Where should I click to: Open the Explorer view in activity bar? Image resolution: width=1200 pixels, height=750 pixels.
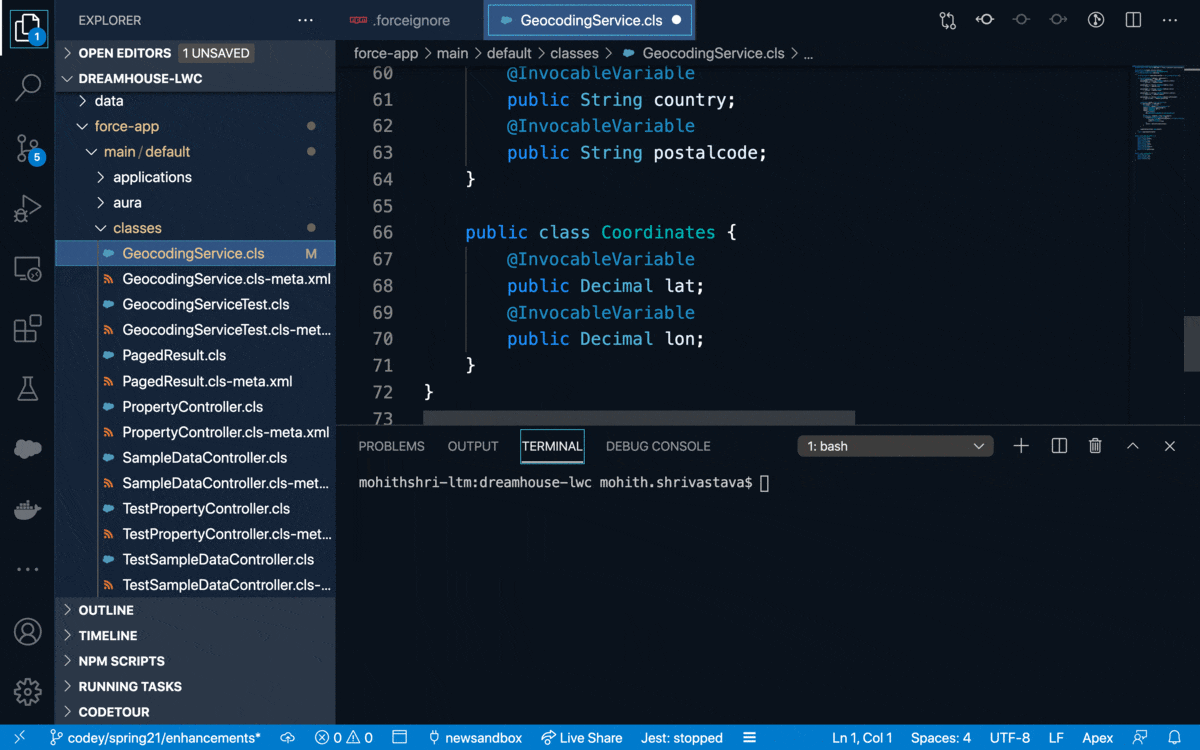click(28, 27)
